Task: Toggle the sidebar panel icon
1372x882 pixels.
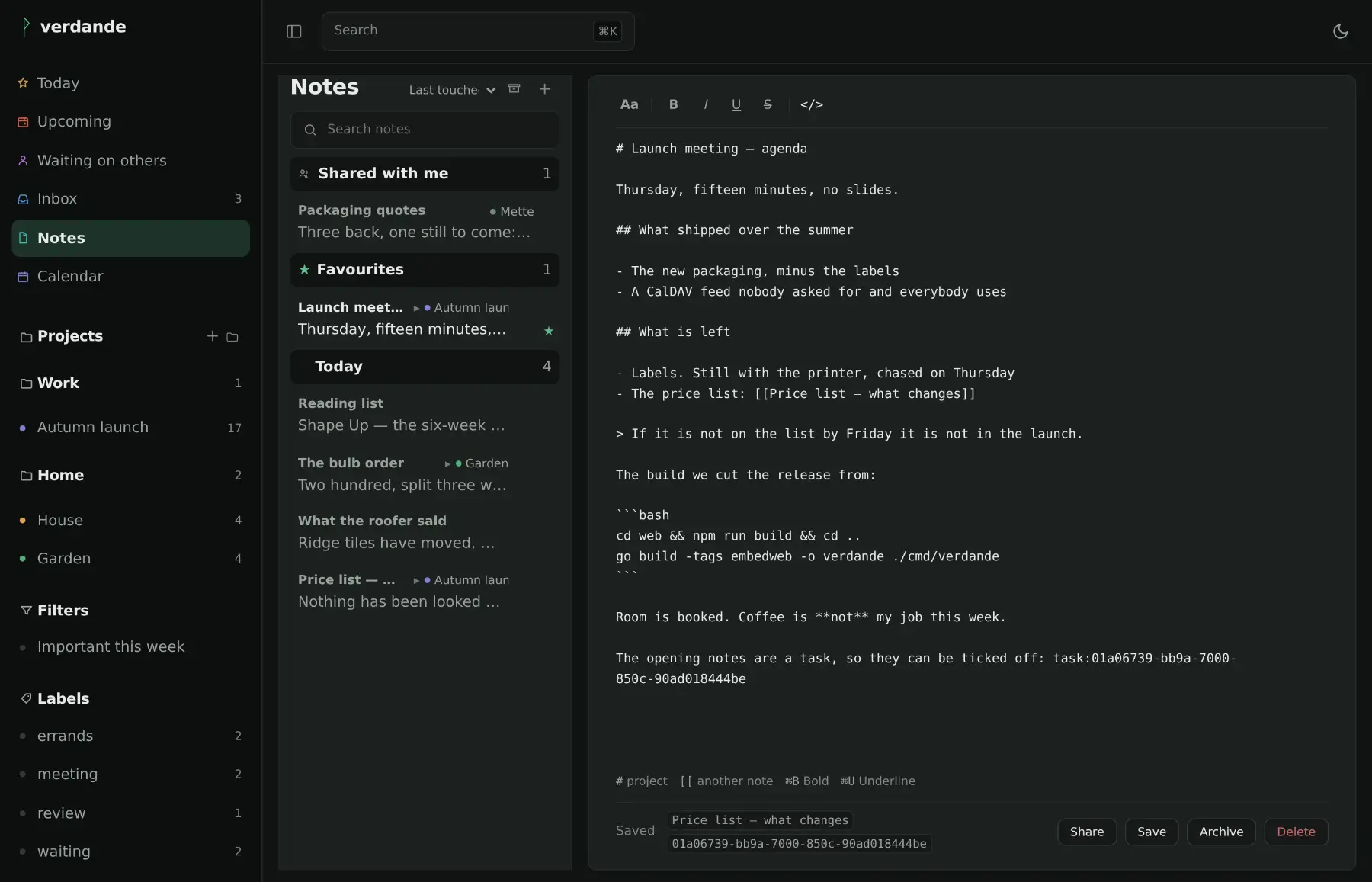Action: point(294,31)
